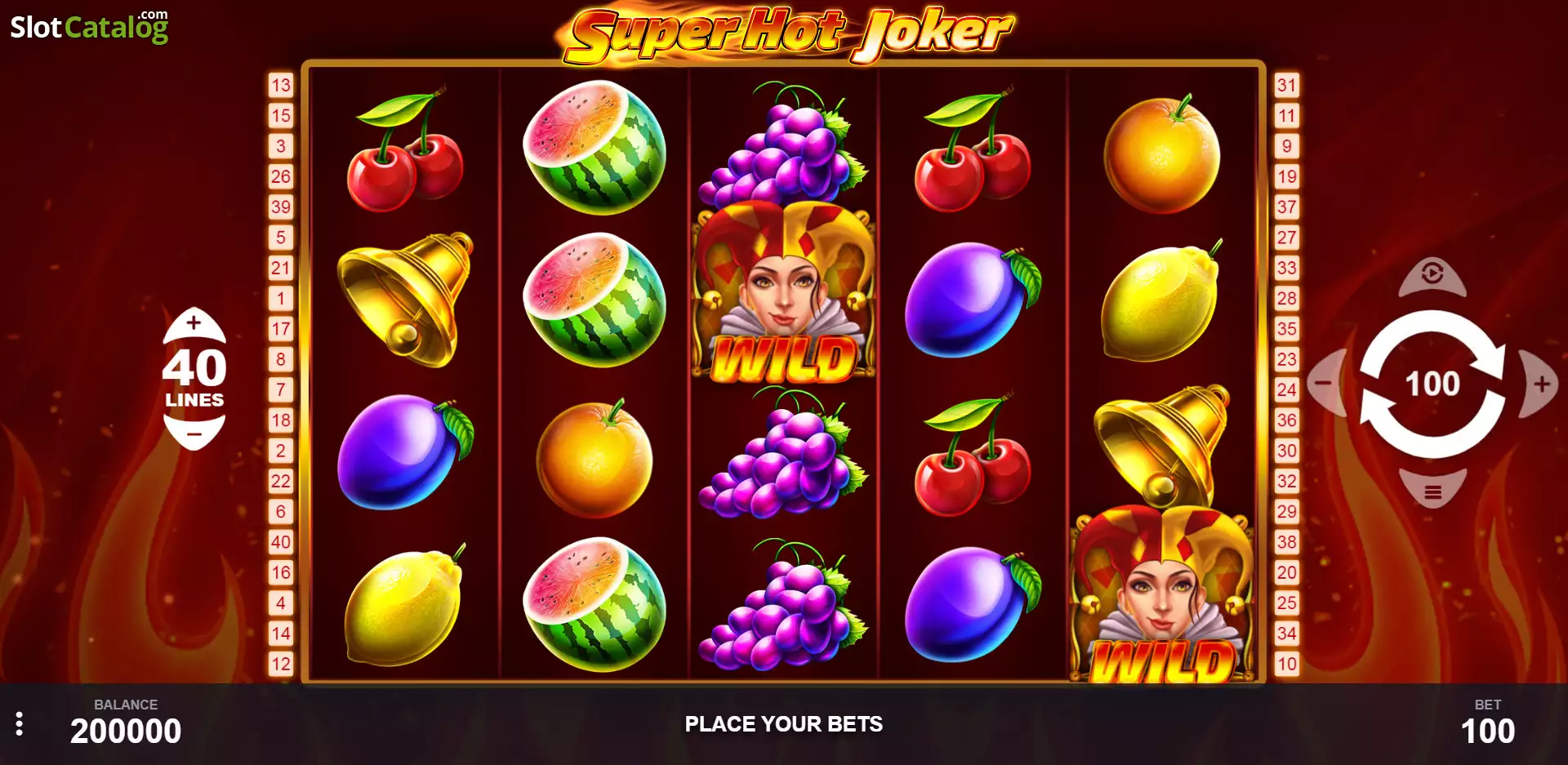Click the WILD joker on reel five

(1161, 594)
